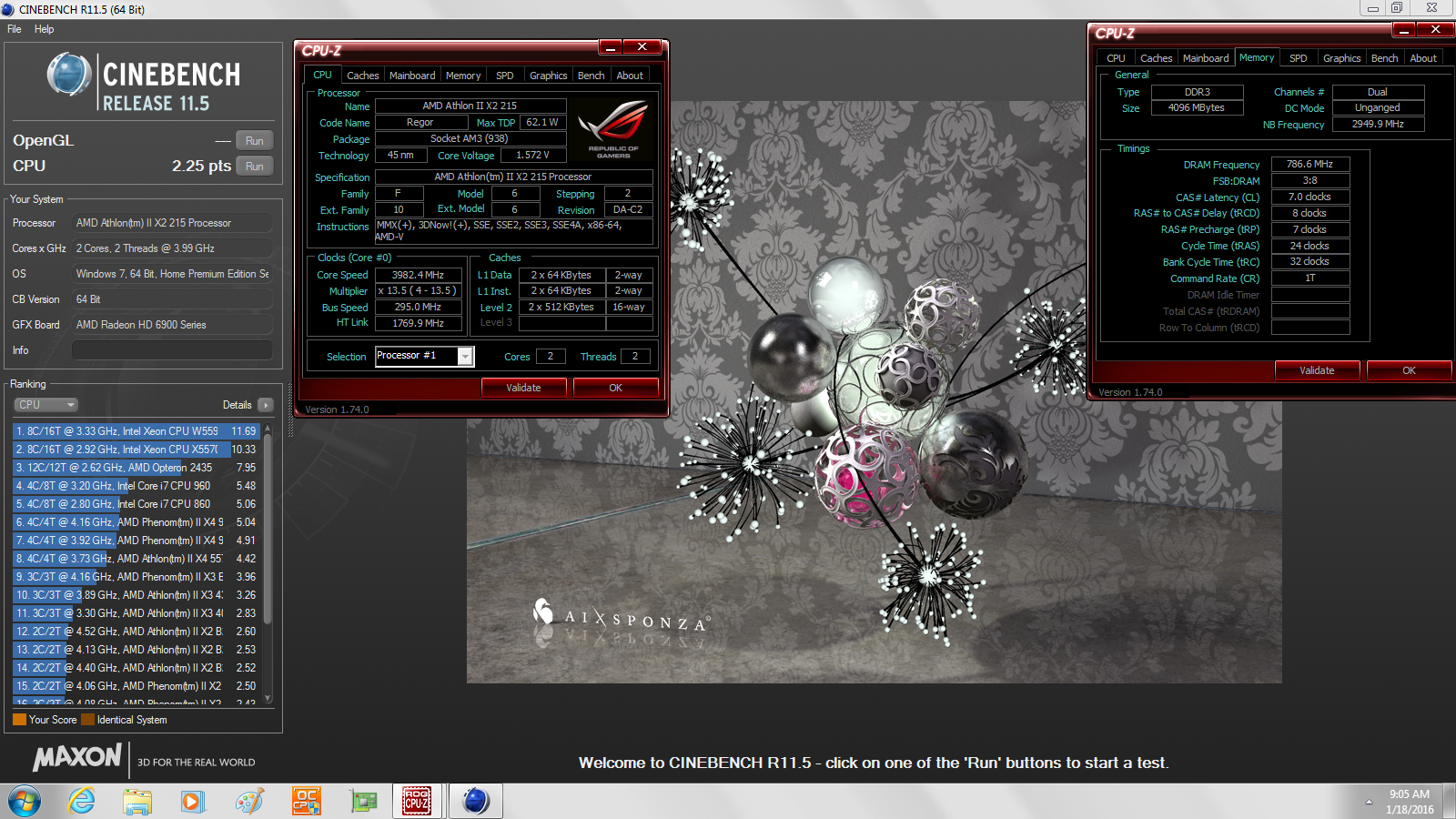Click the Info input field
Viewport: 1456px width, 819px height.
point(172,350)
